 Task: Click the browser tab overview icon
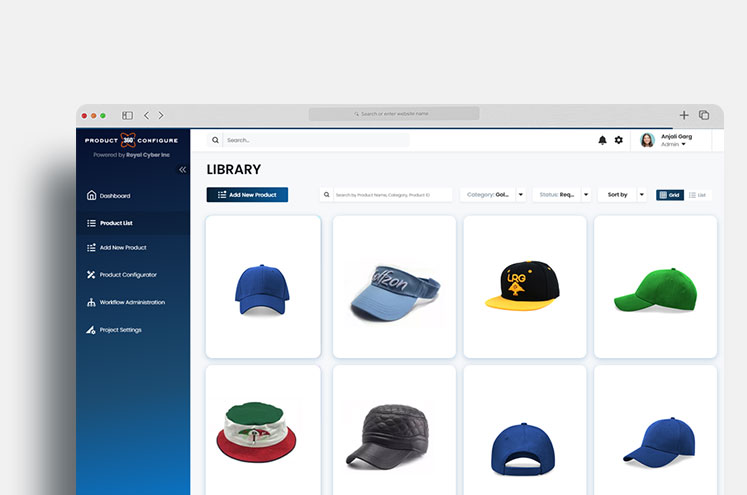pyautogui.click(x=704, y=115)
